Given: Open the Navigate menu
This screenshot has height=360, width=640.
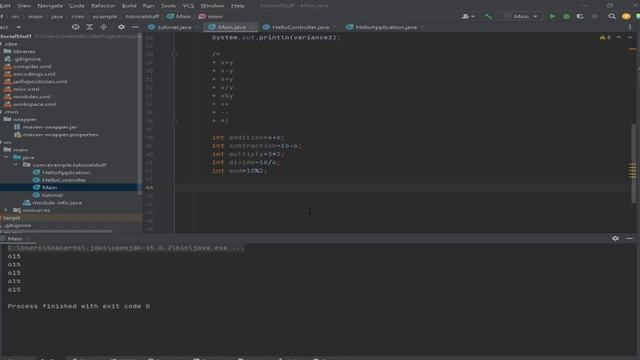Looking at the screenshot, I should tap(50, 6).
